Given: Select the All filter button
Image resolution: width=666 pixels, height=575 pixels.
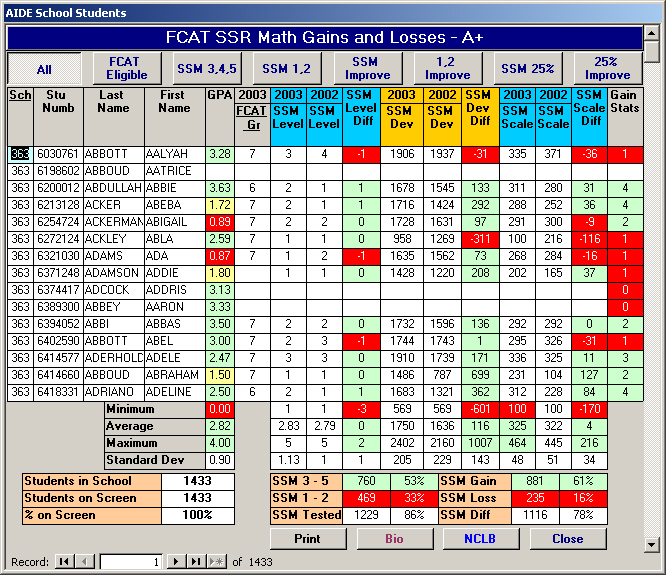Looking at the screenshot, I should pyautogui.click(x=44, y=69).
